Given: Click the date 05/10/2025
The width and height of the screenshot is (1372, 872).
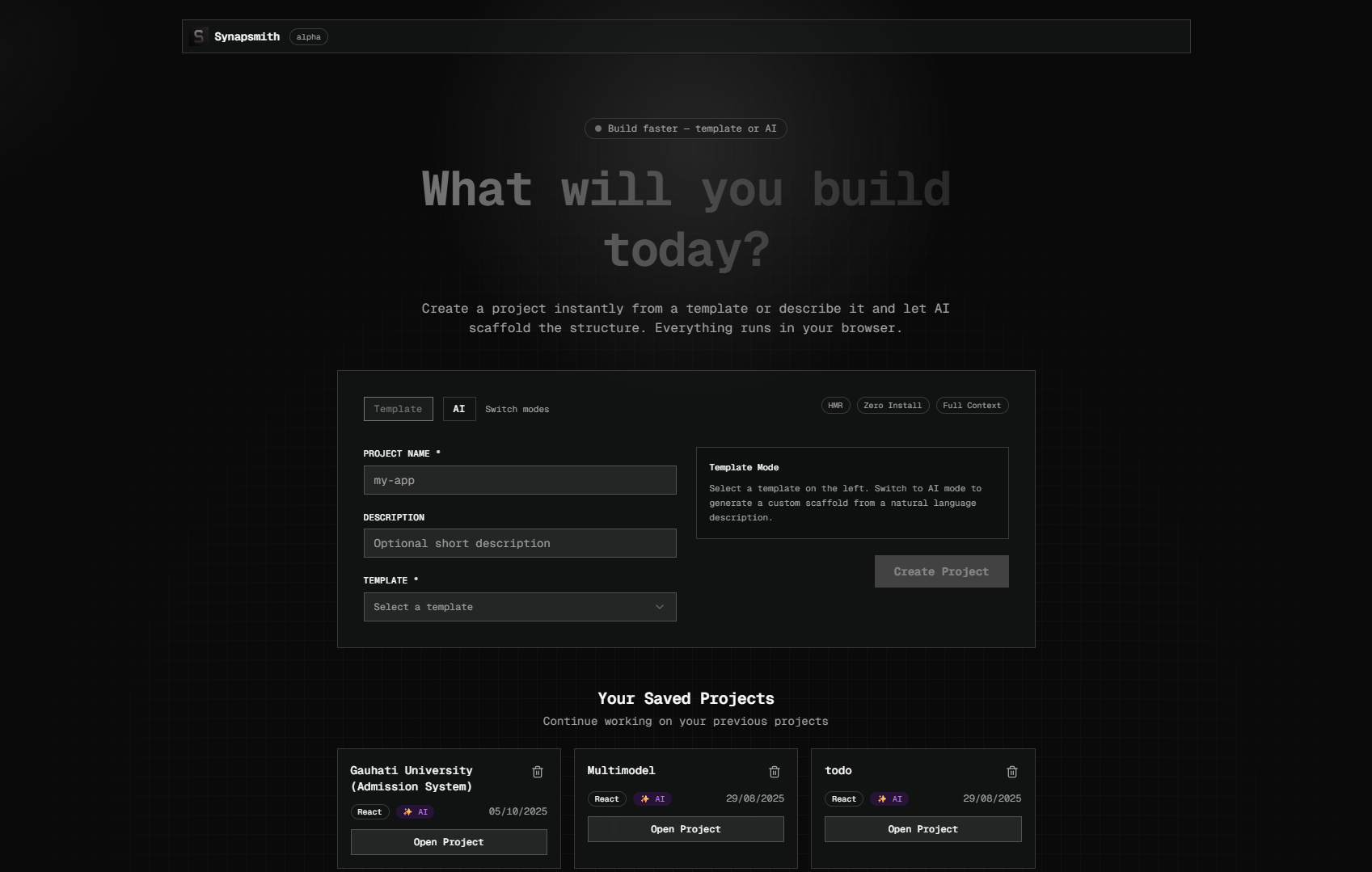Looking at the screenshot, I should (517, 811).
